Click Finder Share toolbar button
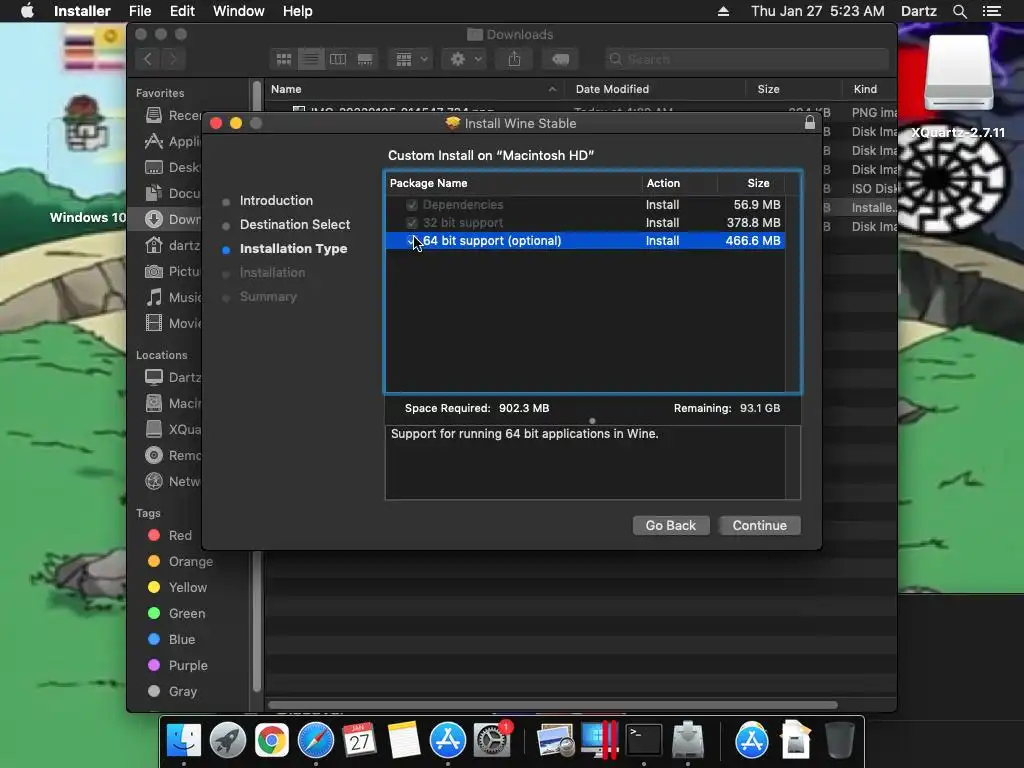Screen dimensions: 1024x768 pyautogui.click(x=515, y=59)
